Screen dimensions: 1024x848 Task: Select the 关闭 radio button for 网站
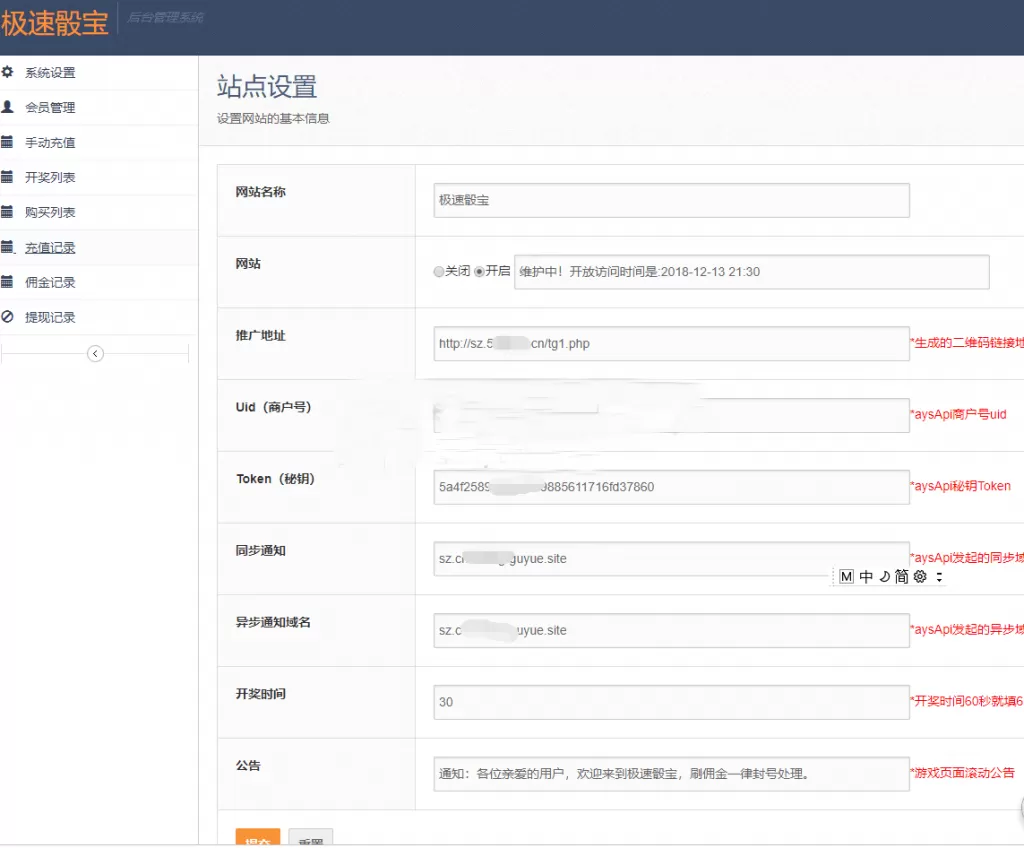[439, 271]
